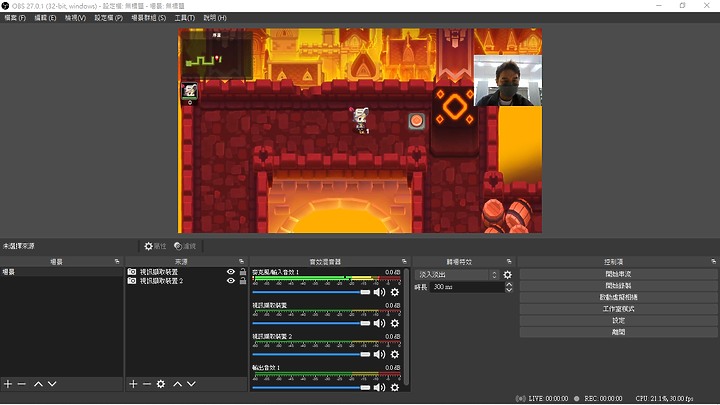The width and height of the screenshot is (720, 405).
Task: Remove the selected scene with the Scenes panel minus icon
Action: 22,384
